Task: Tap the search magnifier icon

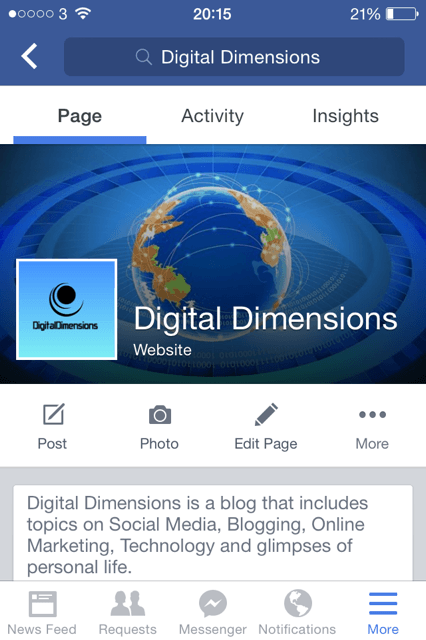Action: (144, 57)
